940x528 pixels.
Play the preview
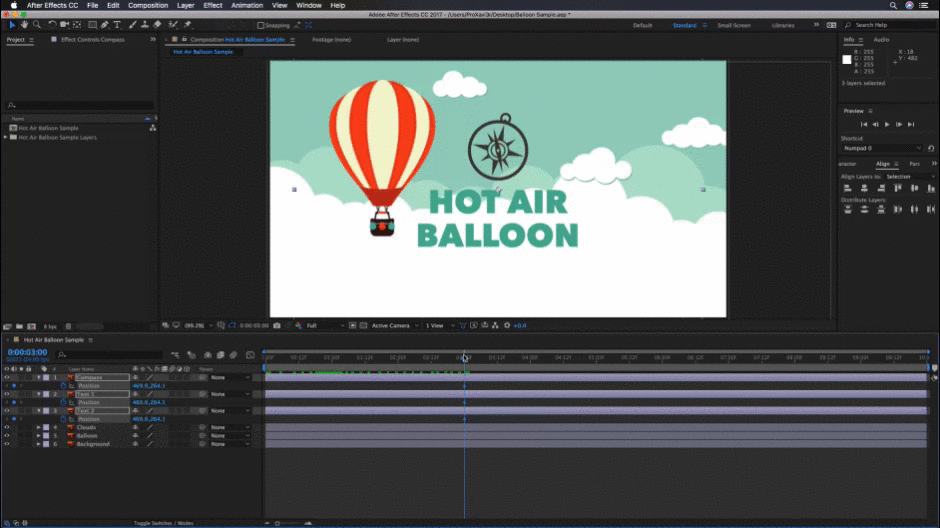(x=887, y=124)
